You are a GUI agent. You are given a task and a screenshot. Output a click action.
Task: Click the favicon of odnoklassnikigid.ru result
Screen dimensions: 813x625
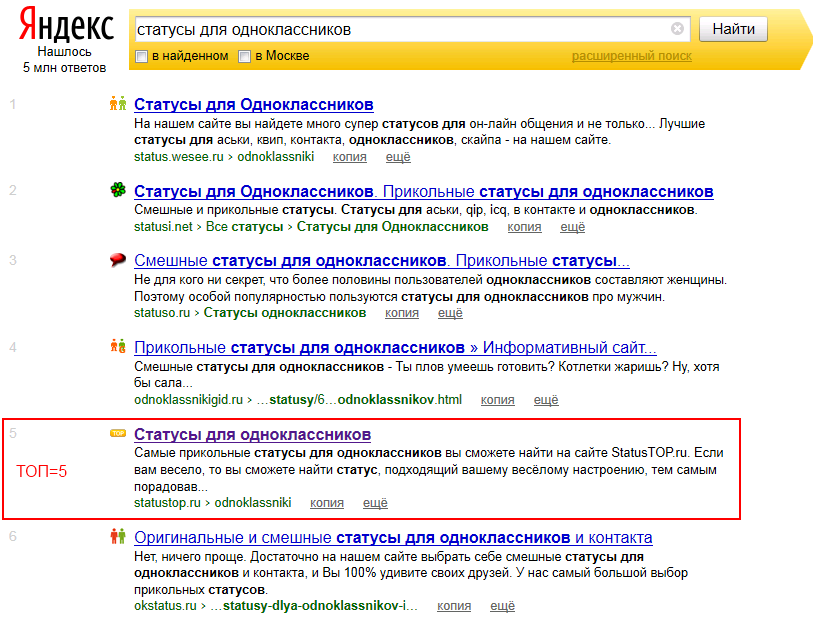coord(118,346)
